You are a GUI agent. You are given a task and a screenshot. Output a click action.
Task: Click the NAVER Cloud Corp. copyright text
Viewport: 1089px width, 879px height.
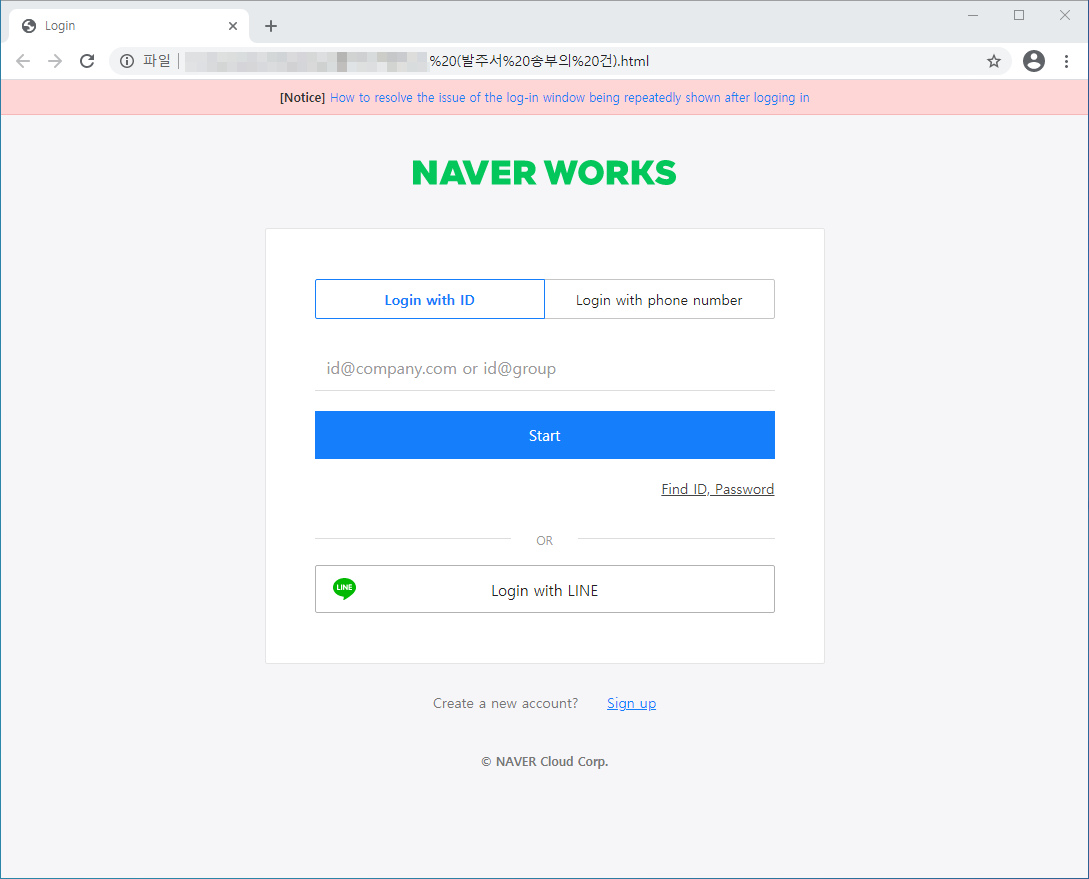544,762
